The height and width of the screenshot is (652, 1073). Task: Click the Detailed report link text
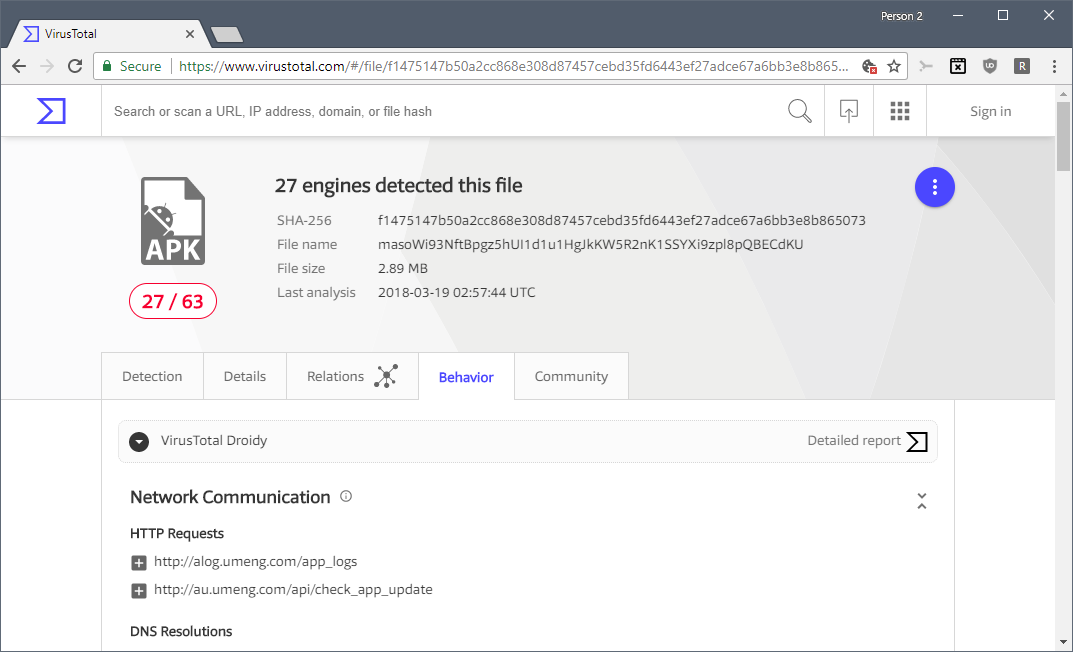(x=854, y=441)
